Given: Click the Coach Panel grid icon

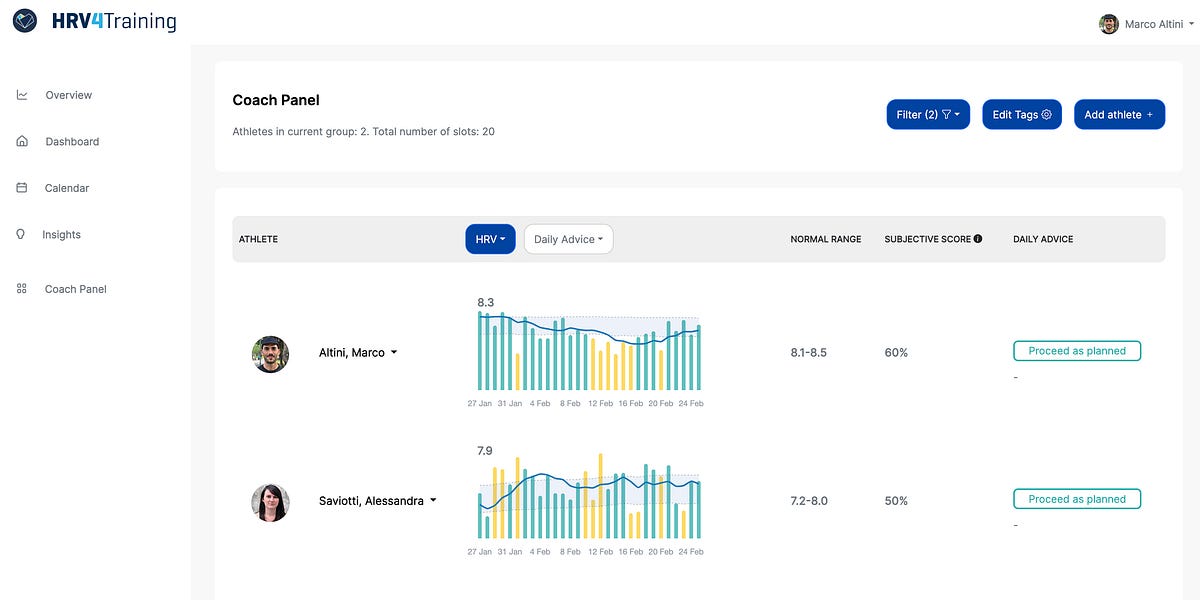Looking at the screenshot, I should pyautogui.click(x=22, y=289).
